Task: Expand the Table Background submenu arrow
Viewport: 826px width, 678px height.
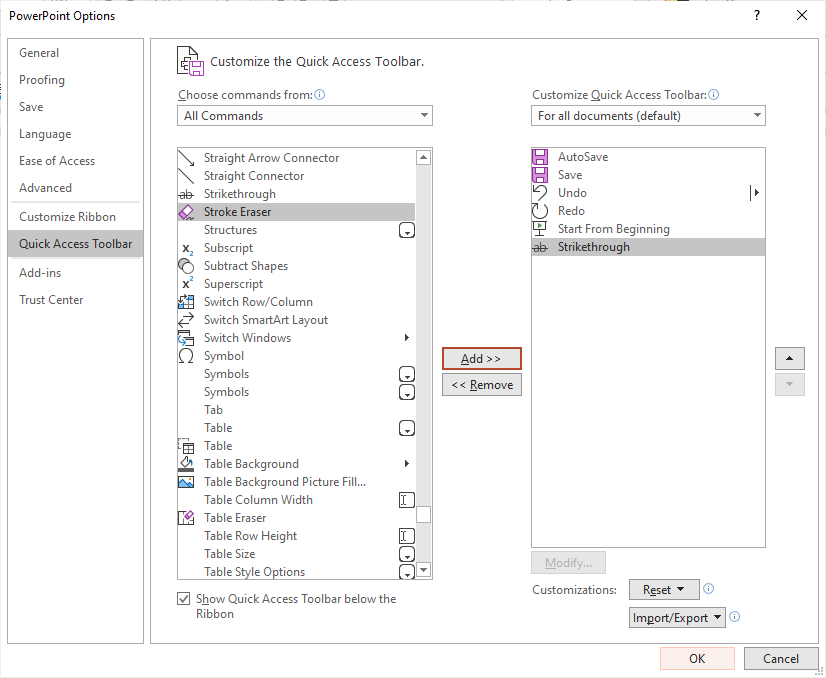Action: [407, 464]
